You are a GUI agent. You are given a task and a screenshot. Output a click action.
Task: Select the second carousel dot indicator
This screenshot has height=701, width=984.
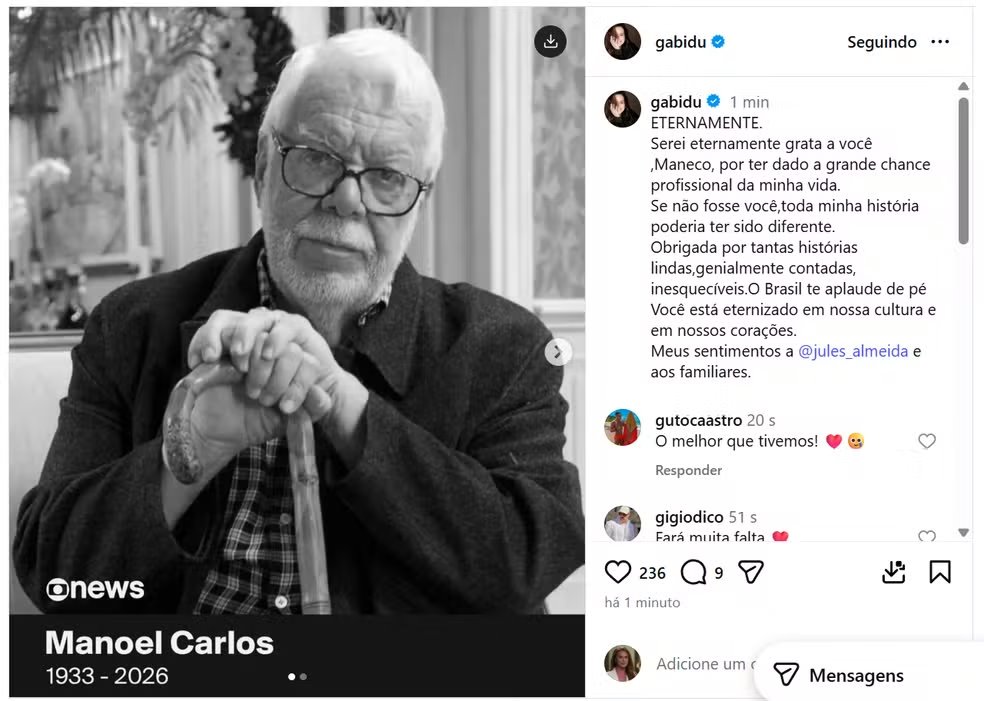coord(304,677)
